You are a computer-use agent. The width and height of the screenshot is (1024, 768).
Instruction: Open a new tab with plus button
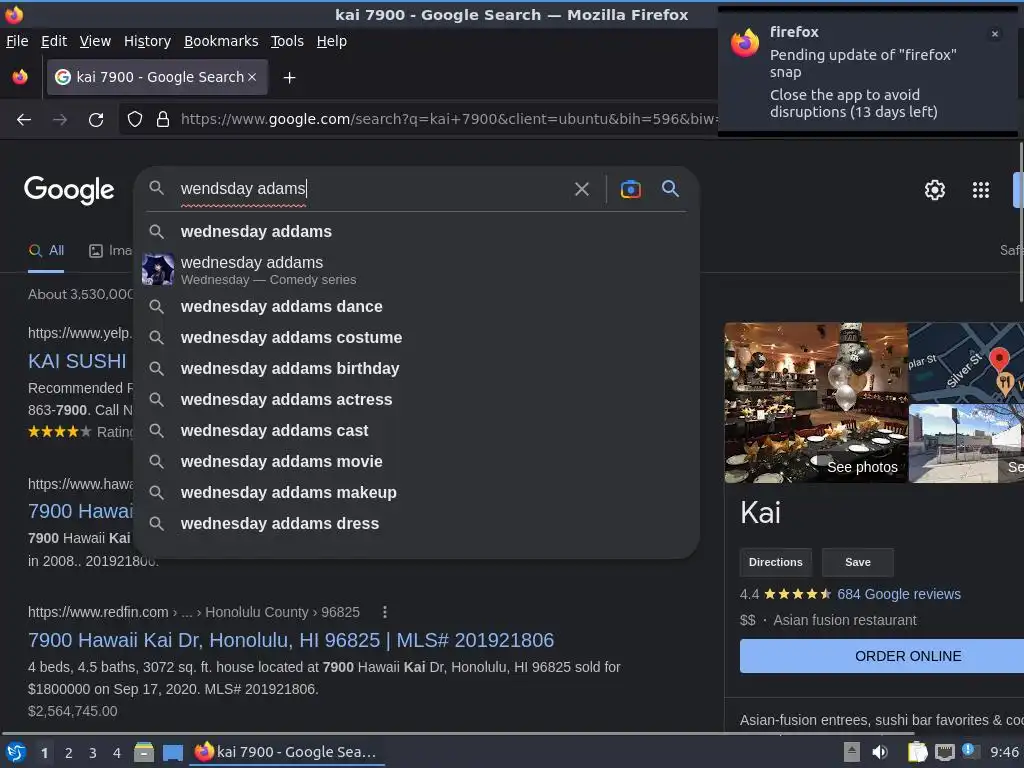point(289,78)
